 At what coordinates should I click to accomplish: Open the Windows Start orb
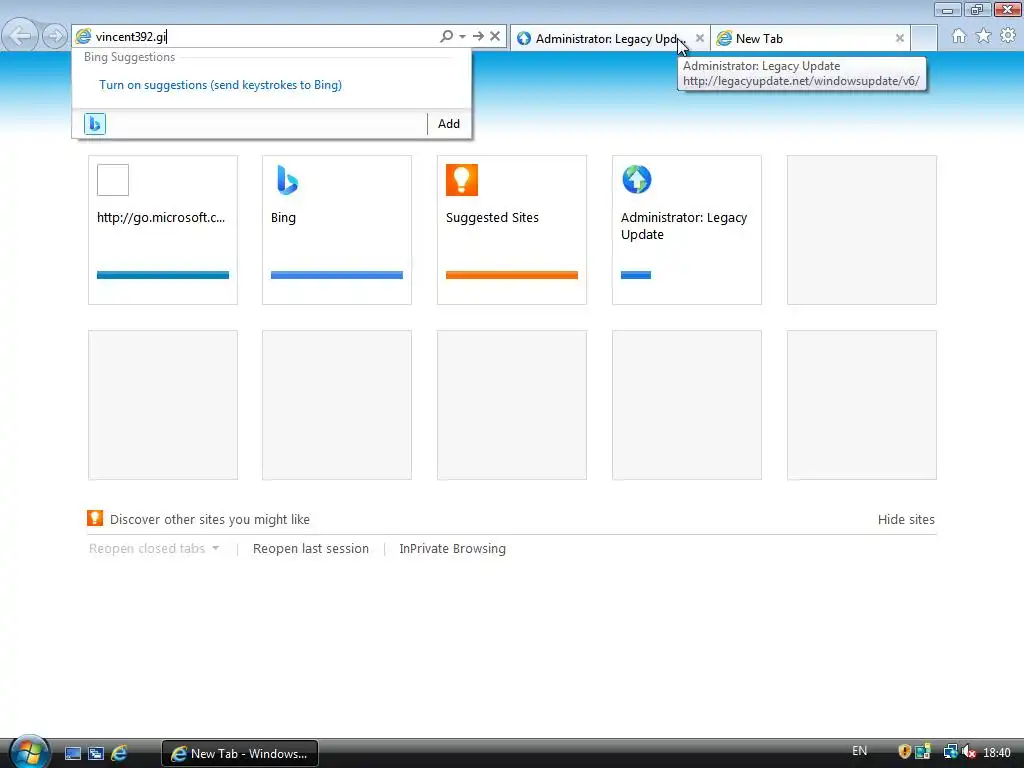click(x=29, y=751)
